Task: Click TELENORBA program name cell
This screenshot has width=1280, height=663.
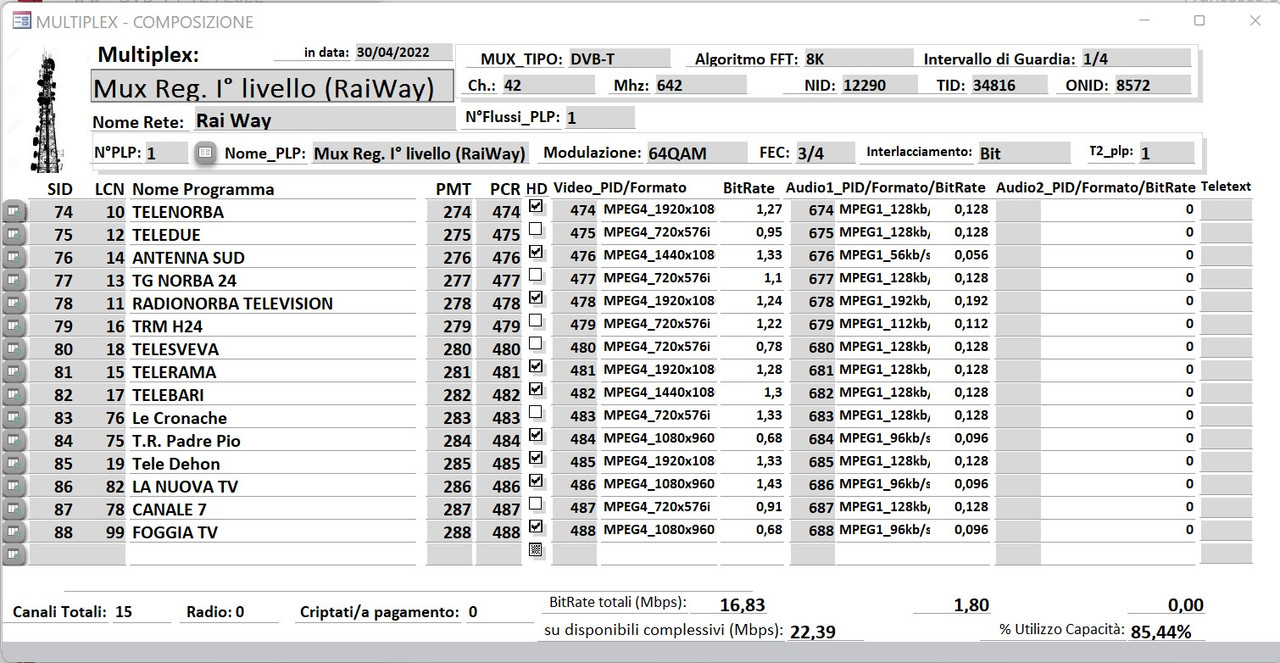Action: pos(272,211)
